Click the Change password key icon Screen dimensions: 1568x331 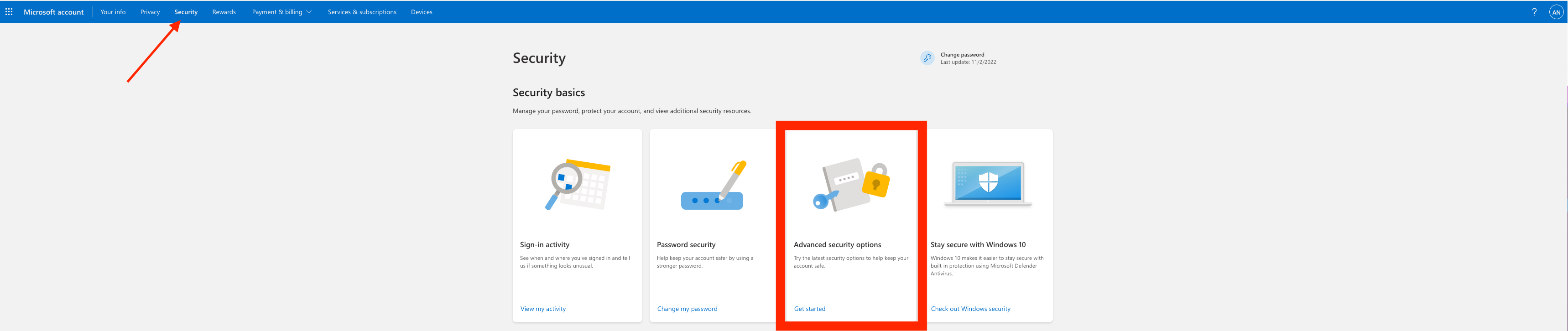tap(927, 58)
